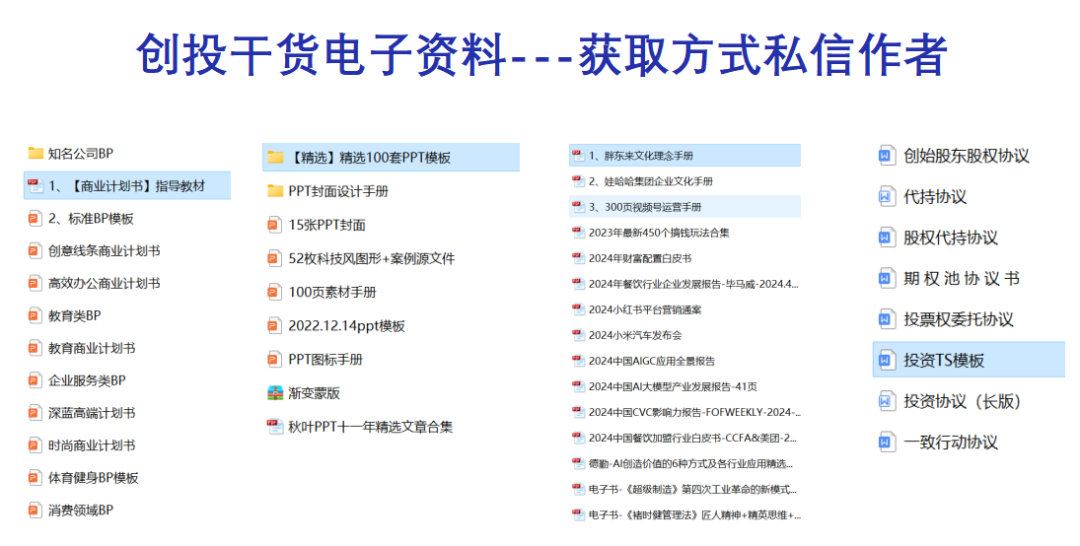This screenshot has height=546, width=1080.
Task: Click PowerPoint icon beside 体育健身BP模板
Action: pyautogui.click(x=34, y=477)
